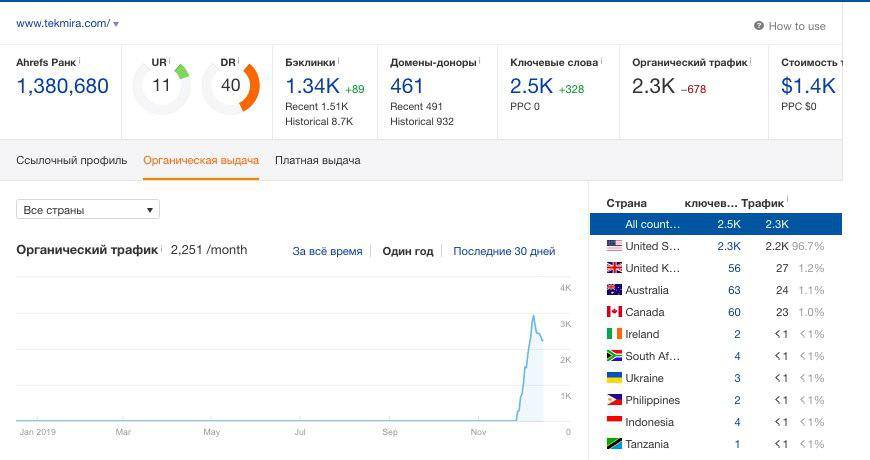Click the Philippines country name
The height and width of the screenshot is (460, 870).
tap(652, 400)
